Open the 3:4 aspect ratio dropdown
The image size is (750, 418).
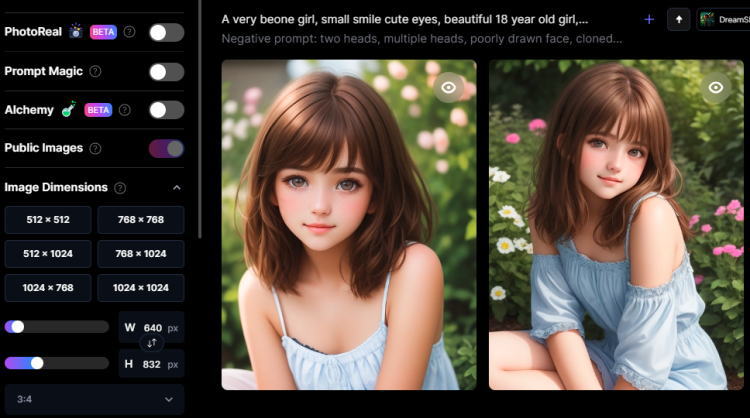point(94,399)
